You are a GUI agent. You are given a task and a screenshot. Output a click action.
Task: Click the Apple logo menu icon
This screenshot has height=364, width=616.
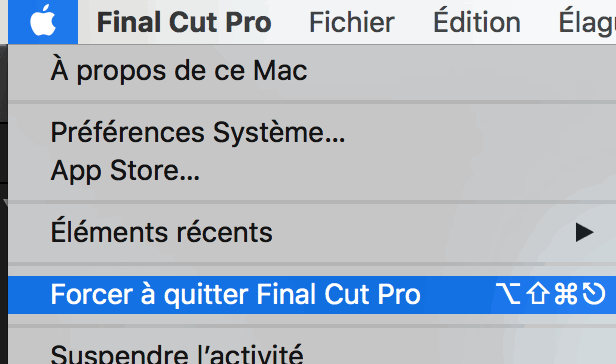(x=43, y=22)
